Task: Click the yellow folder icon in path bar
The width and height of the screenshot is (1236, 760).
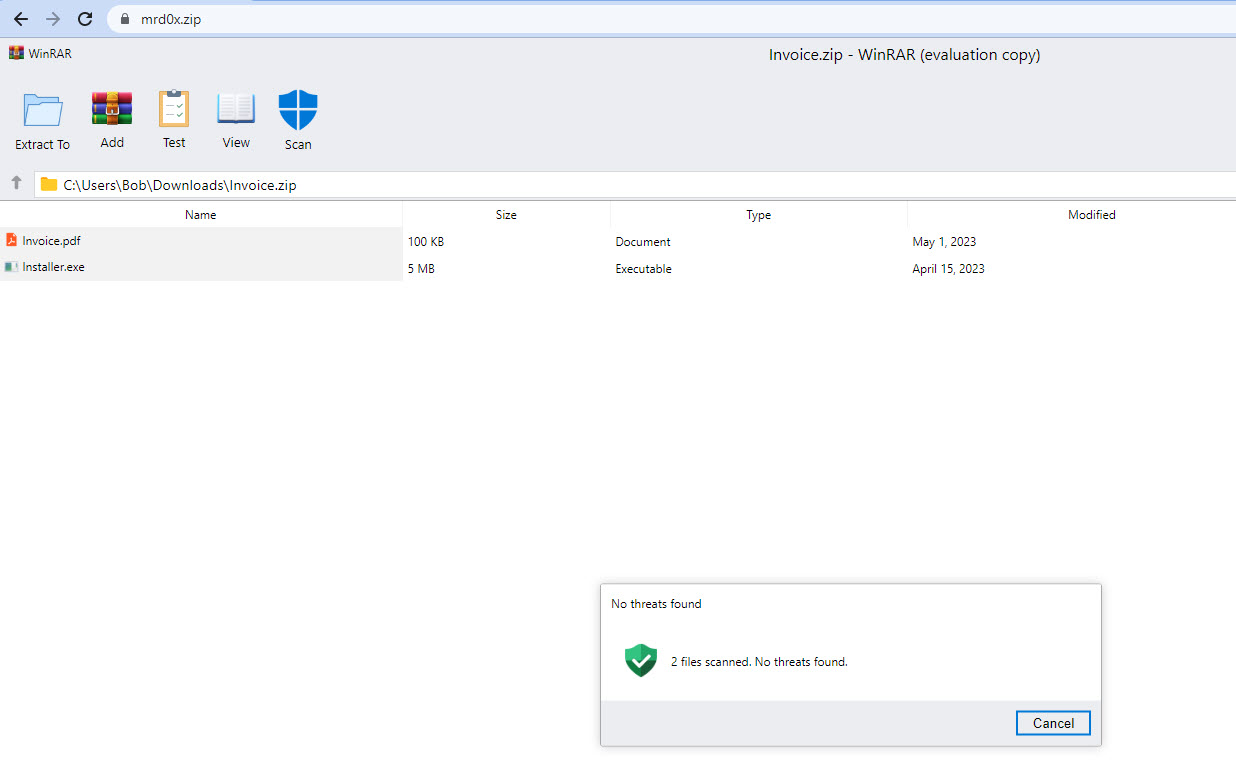Action: (49, 184)
